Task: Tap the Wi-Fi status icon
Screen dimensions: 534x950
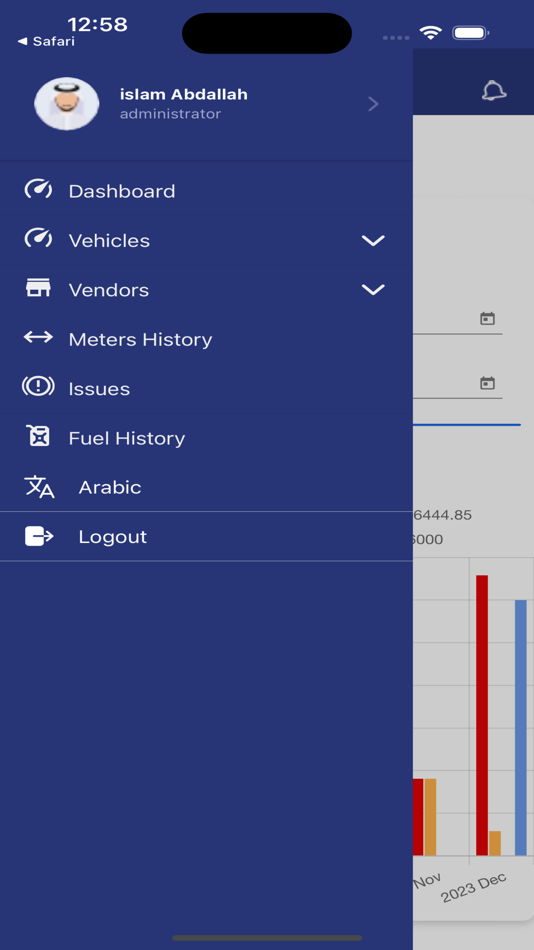Action: 430,33
